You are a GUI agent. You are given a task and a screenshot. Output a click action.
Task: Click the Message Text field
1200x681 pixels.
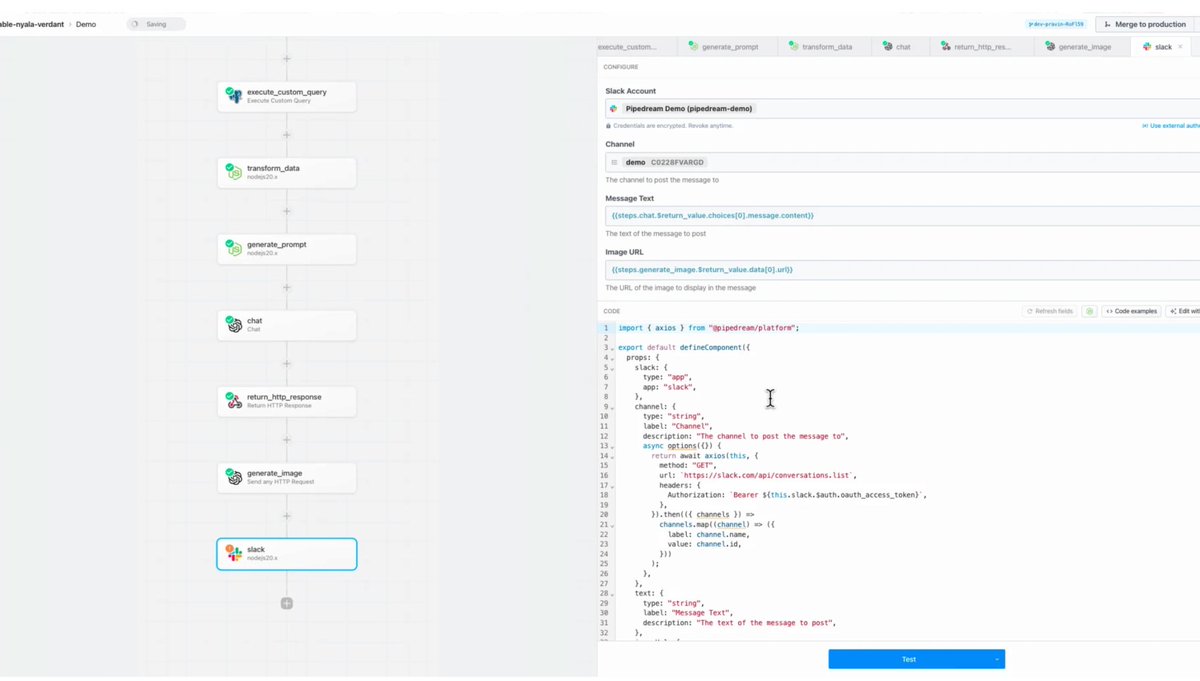point(902,215)
